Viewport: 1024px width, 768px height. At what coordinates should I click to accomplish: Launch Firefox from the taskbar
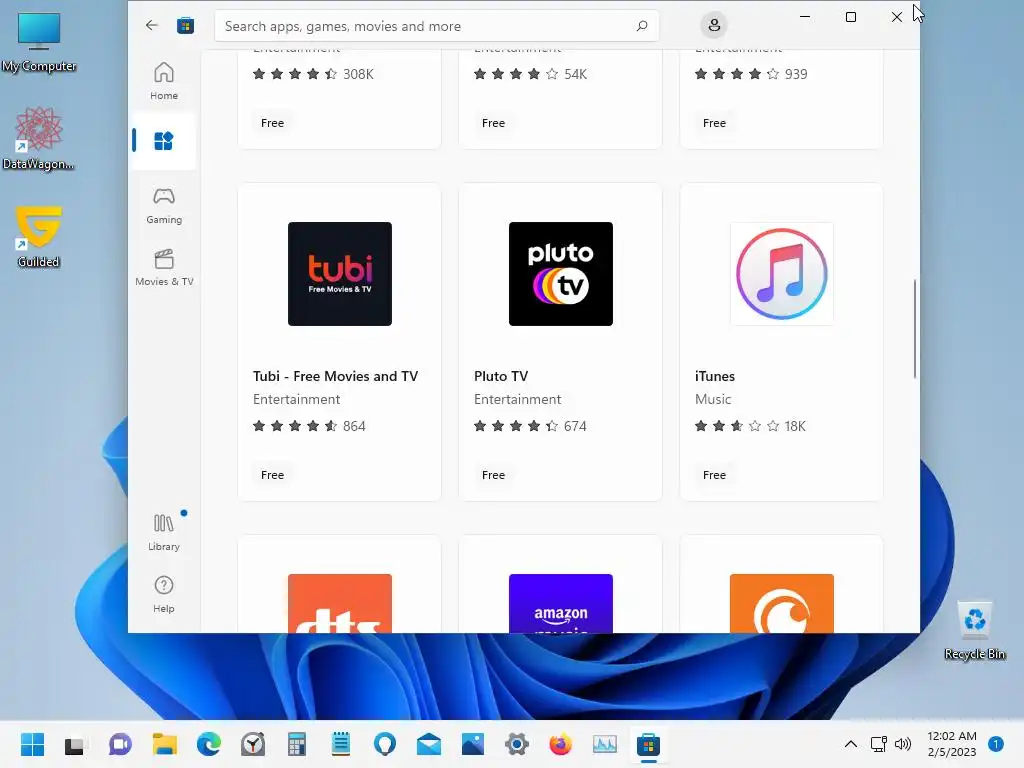point(560,744)
